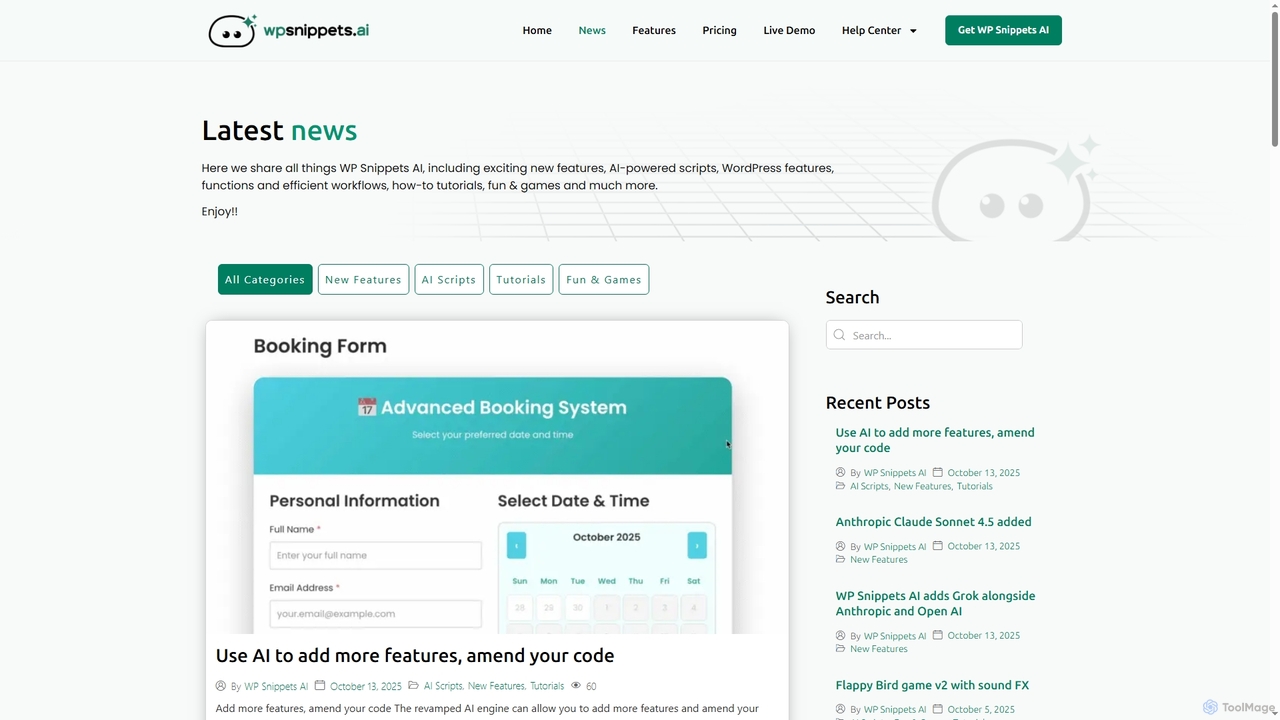Click the author icon under the Grok post
The width and height of the screenshot is (1280, 720).
(x=841, y=635)
